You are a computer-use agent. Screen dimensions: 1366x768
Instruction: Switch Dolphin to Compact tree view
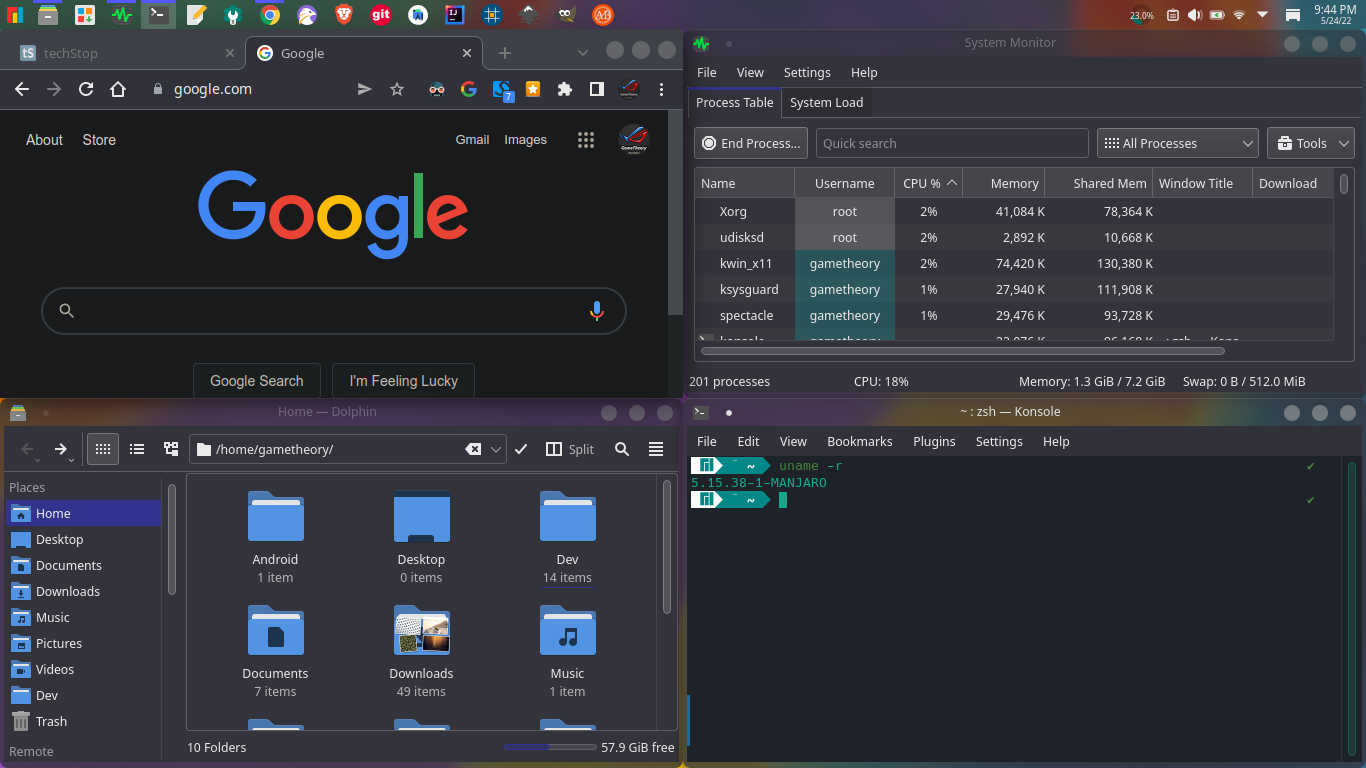tap(171, 449)
